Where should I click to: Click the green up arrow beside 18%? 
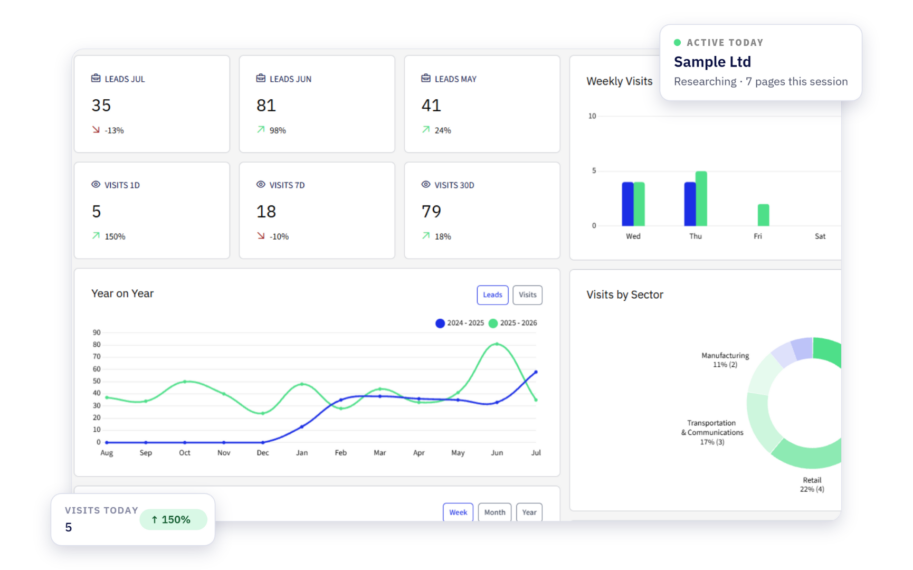click(x=426, y=236)
